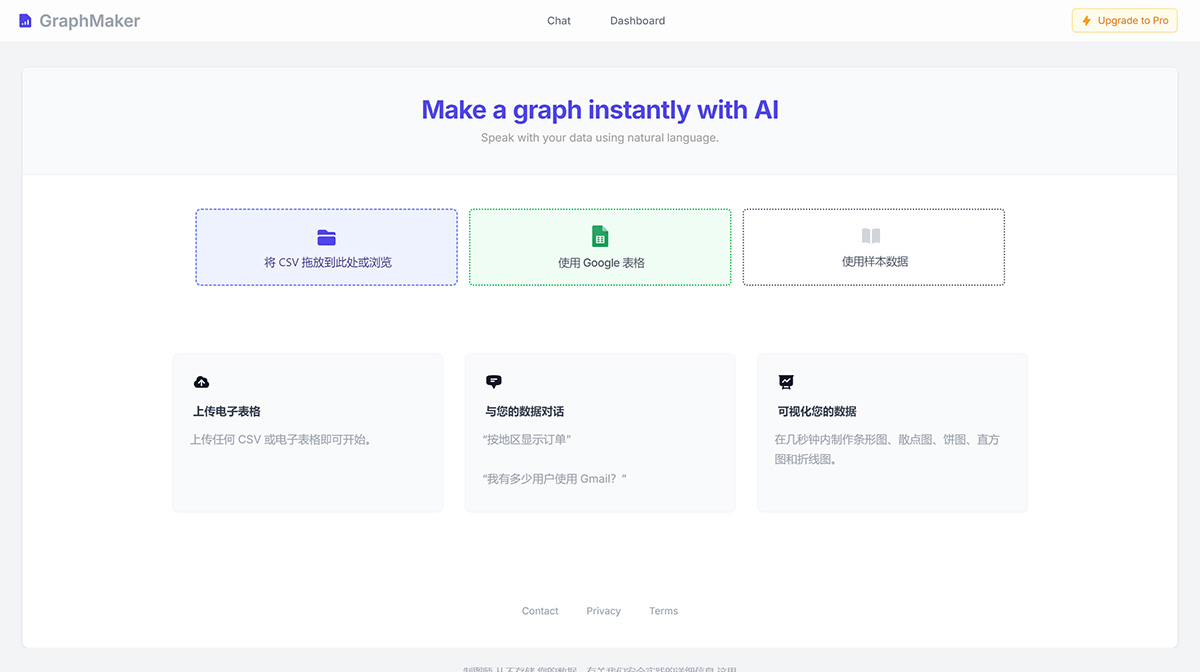Click the folder icon in the CSV dropzone
Image resolution: width=1200 pixels, height=672 pixels.
tap(326, 237)
